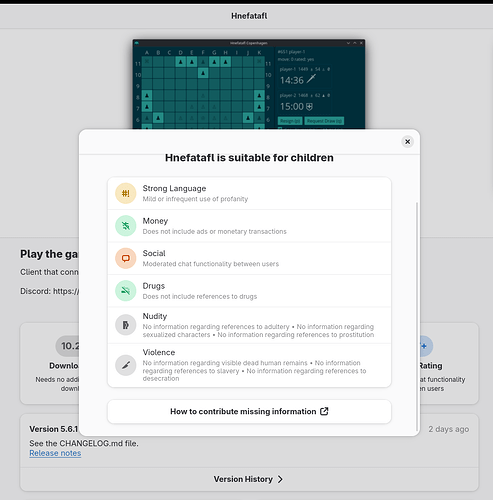
Task: Click the Drugs rating icon
Action: click(x=126, y=291)
